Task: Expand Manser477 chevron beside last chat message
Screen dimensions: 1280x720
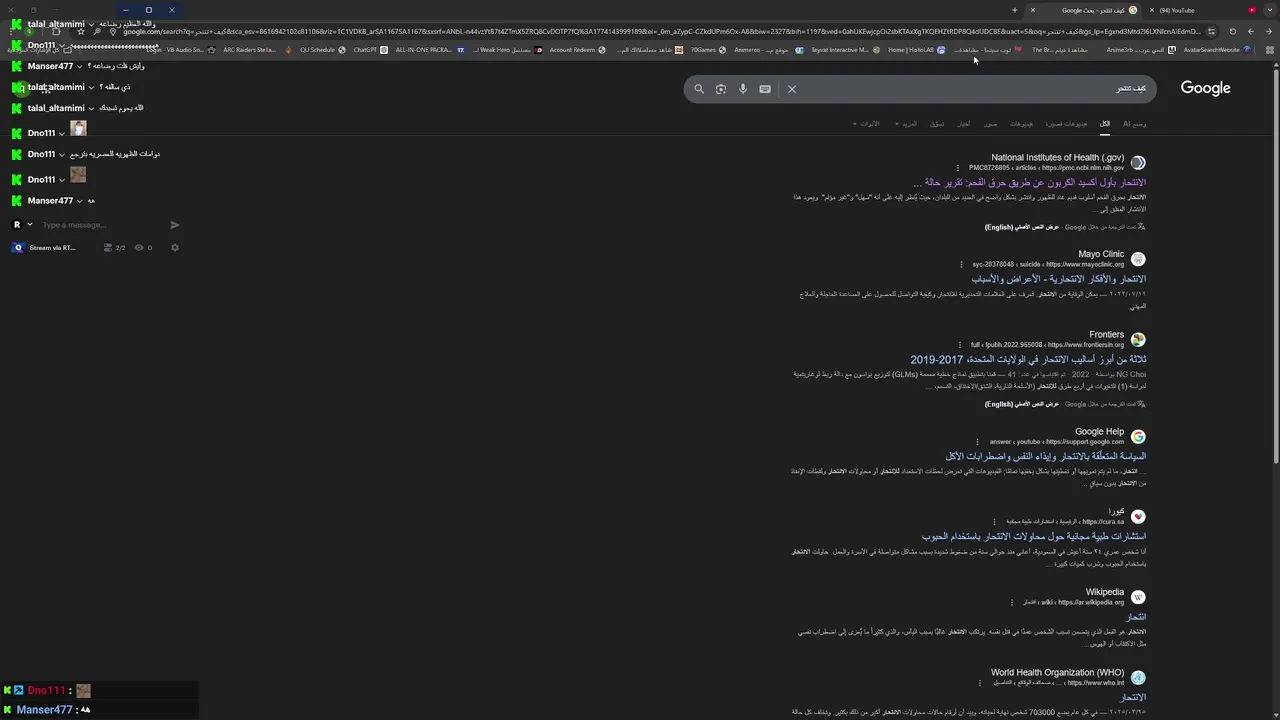Action: click(x=78, y=201)
